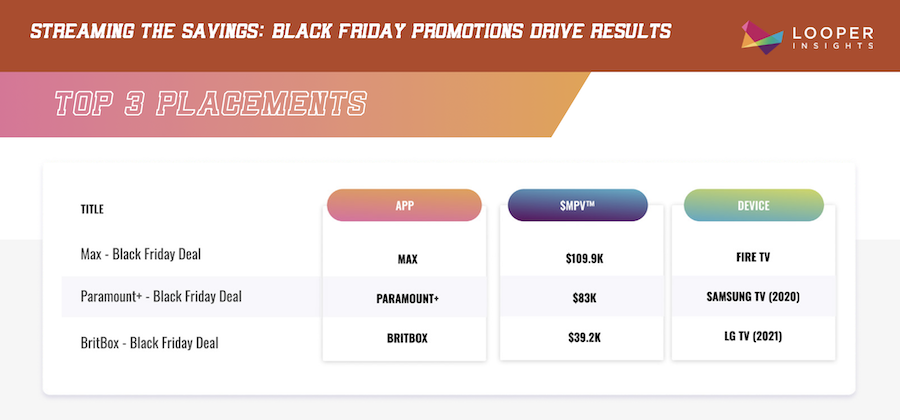This screenshot has height=420, width=900.
Task: Click the Top 3 Placements heading banner
Action: pyautogui.click(x=211, y=104)
